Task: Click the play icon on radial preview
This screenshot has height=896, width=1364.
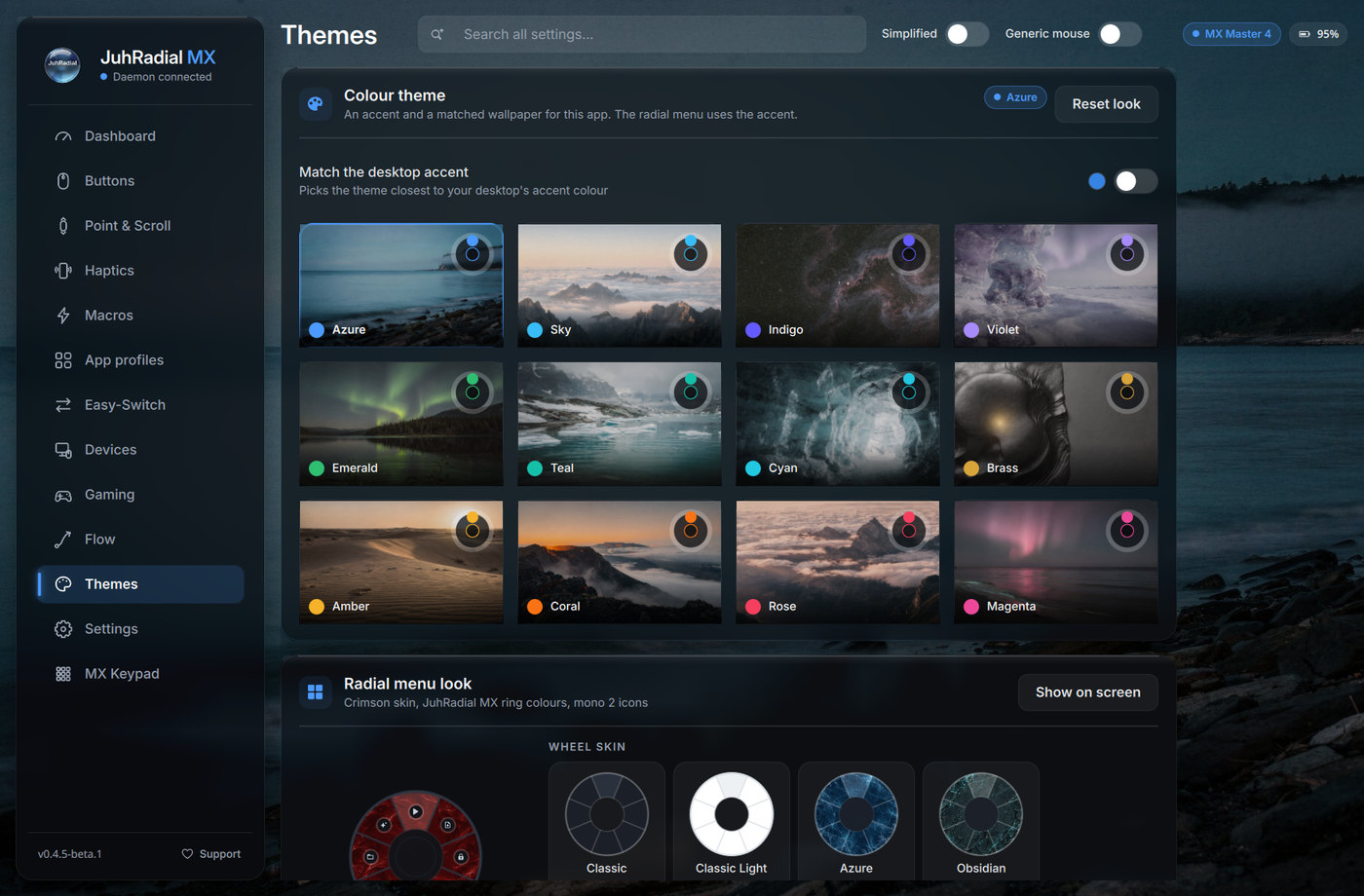Action: click(416, 811)
